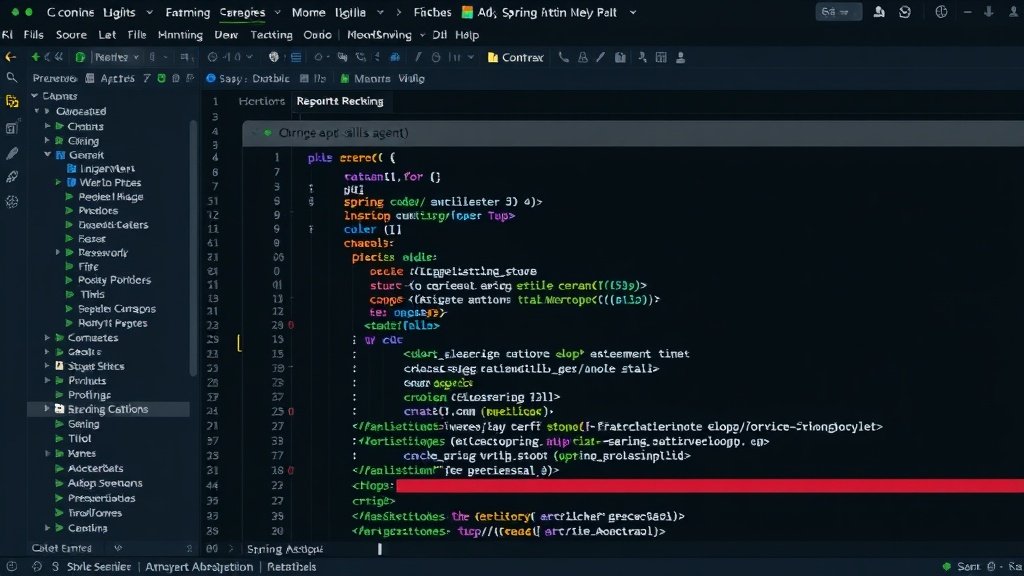Select the Autop Soenons folder
The image size is (1024, 576).
(104, 483)
